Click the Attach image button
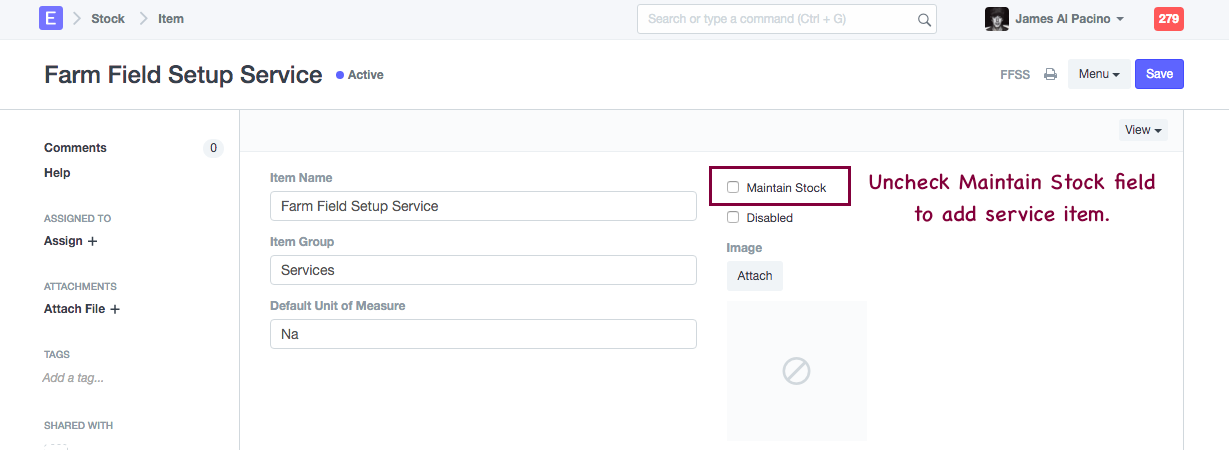The height and width of the screenshot is (450, 1229). point(754,276)
